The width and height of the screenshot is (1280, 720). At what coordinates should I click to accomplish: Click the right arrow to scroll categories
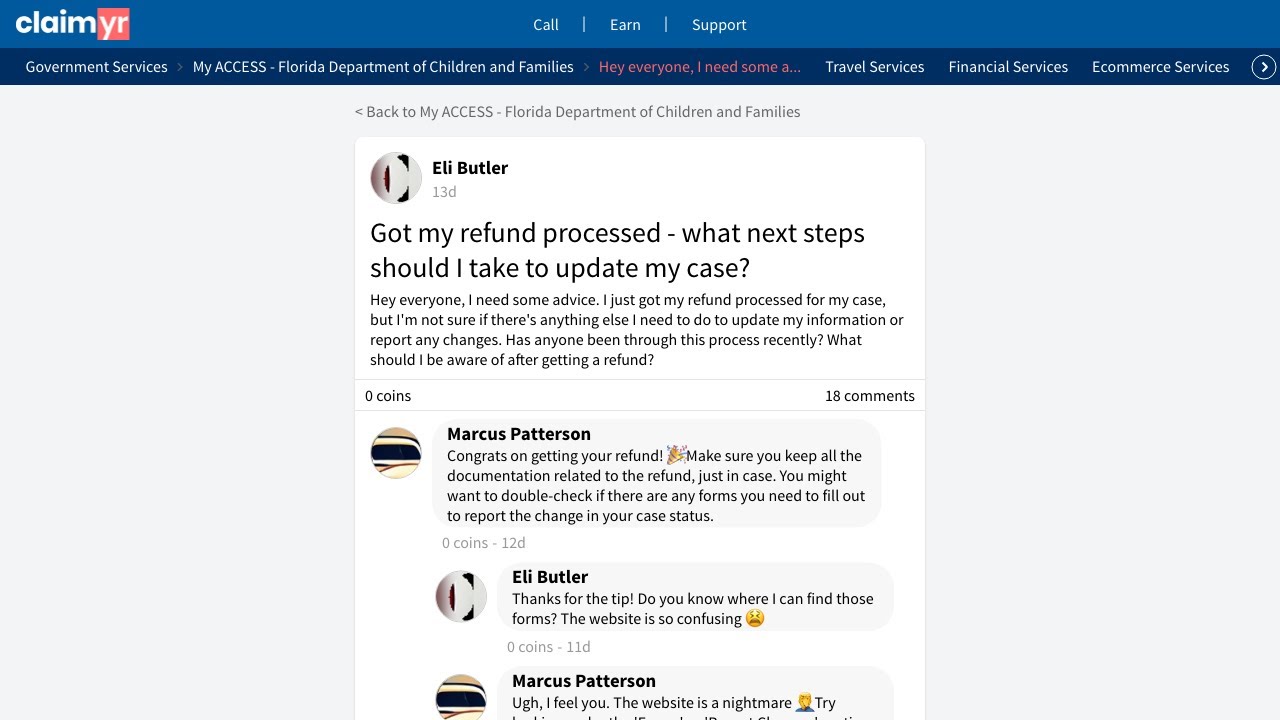click(x=1264, y=67)
